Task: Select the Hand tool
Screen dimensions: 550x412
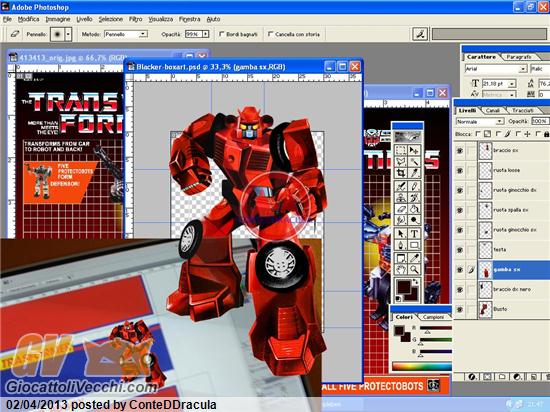Action: pyautogui.click(x=401, y=270)
